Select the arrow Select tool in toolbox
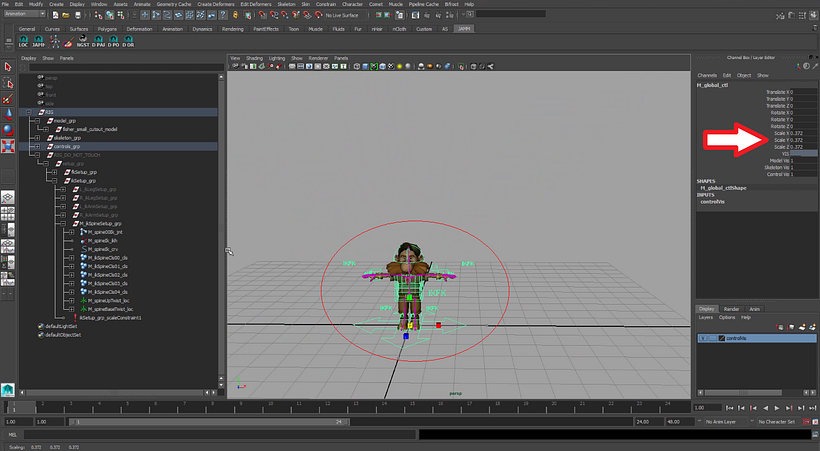Image resolution: width=820 pixels, height=451 pixels. click(x=8, y=69)
